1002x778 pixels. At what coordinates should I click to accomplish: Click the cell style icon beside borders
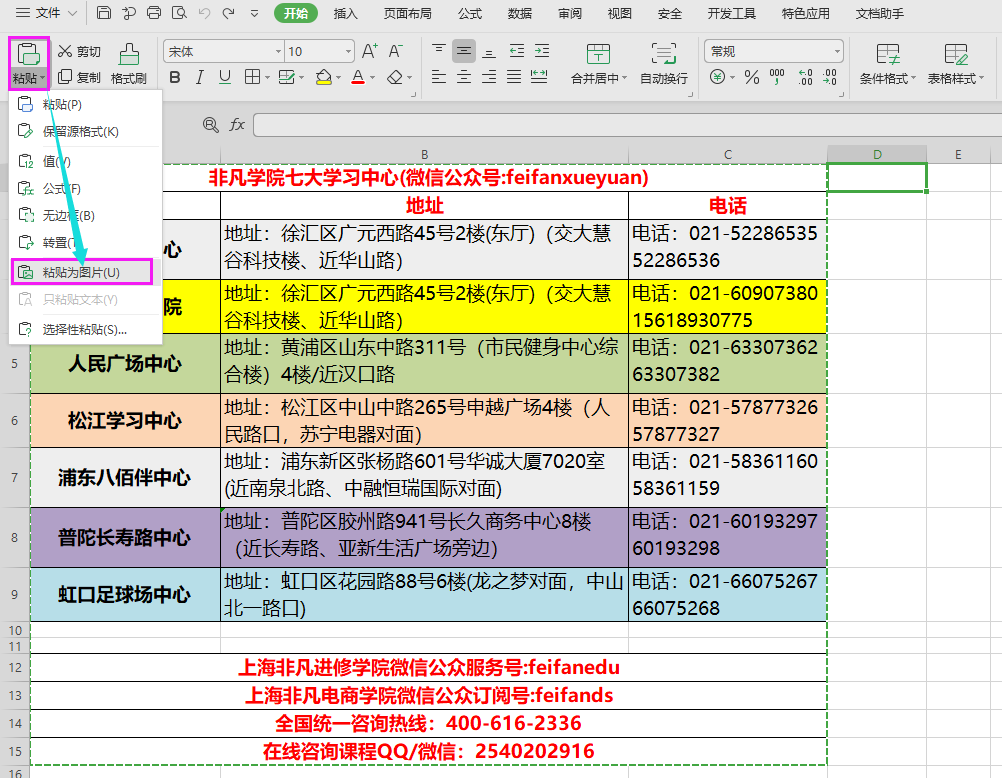(286, 77)
